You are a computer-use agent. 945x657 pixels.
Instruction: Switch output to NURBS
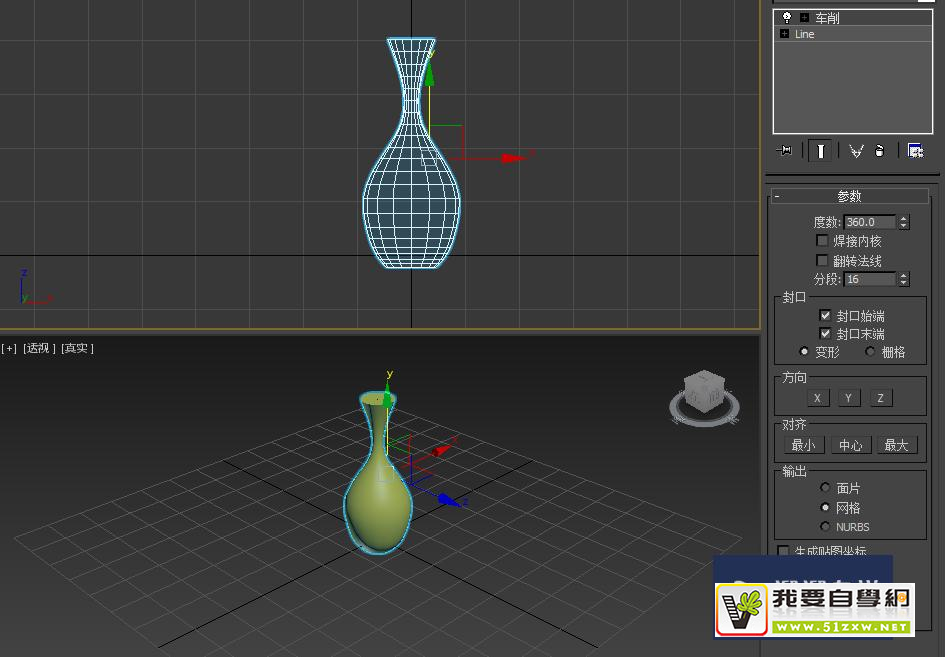click(825, 527)
